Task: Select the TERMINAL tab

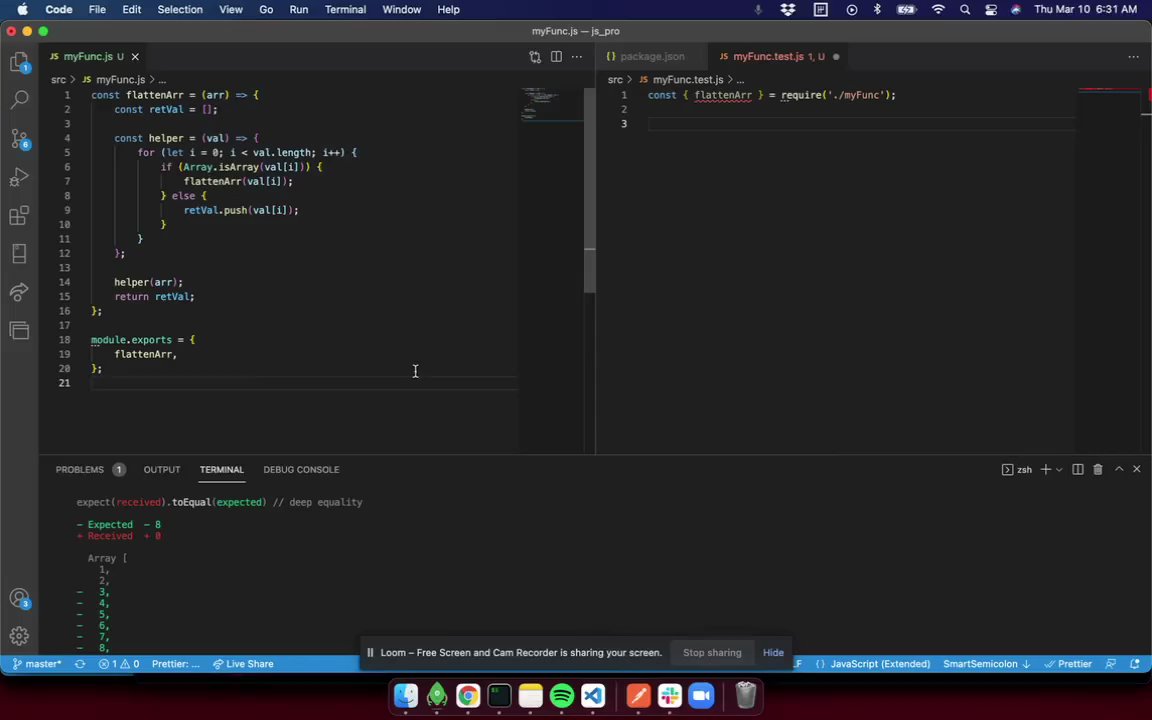Action: (x=222, y=469)
